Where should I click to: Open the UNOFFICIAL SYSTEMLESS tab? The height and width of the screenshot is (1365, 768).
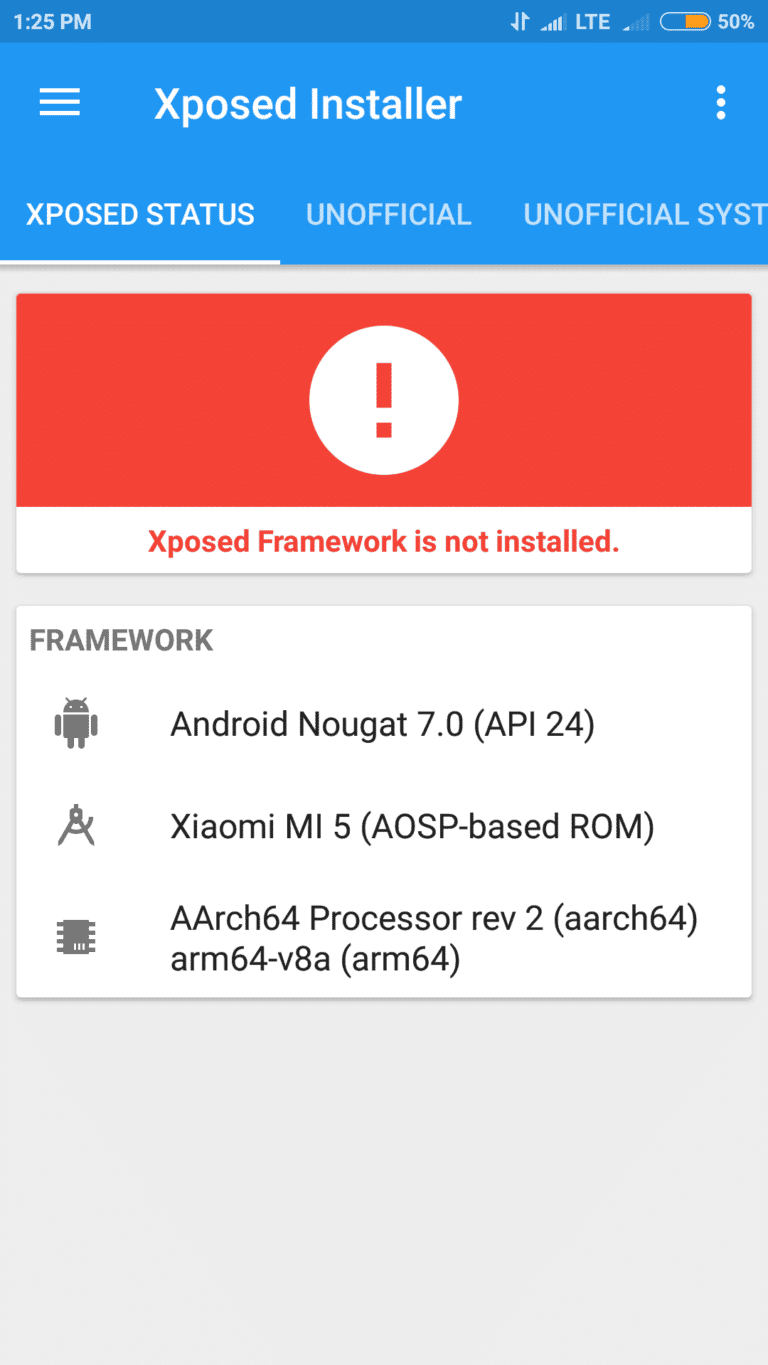pyautogui.click(x=643, y=214)
